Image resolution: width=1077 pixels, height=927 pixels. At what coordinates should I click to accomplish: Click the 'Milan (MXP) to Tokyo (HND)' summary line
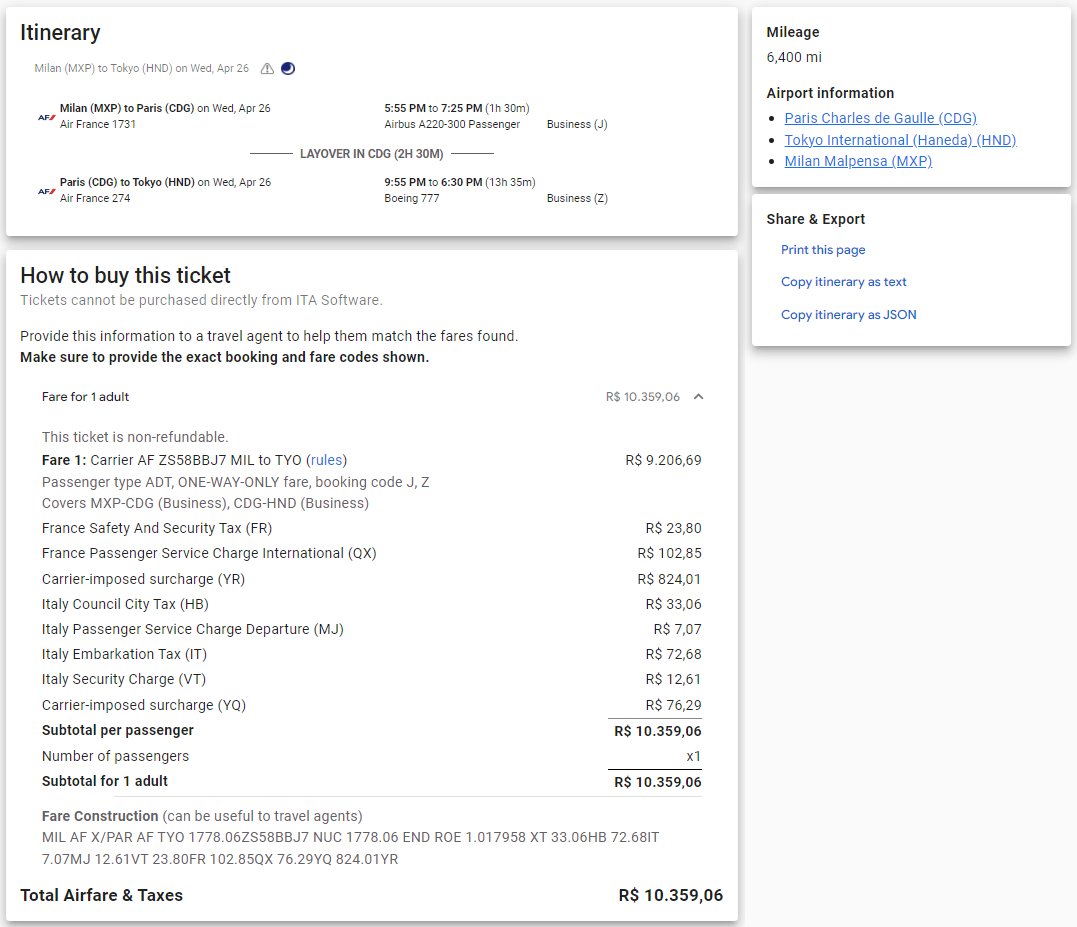click(x=141, y=69)
